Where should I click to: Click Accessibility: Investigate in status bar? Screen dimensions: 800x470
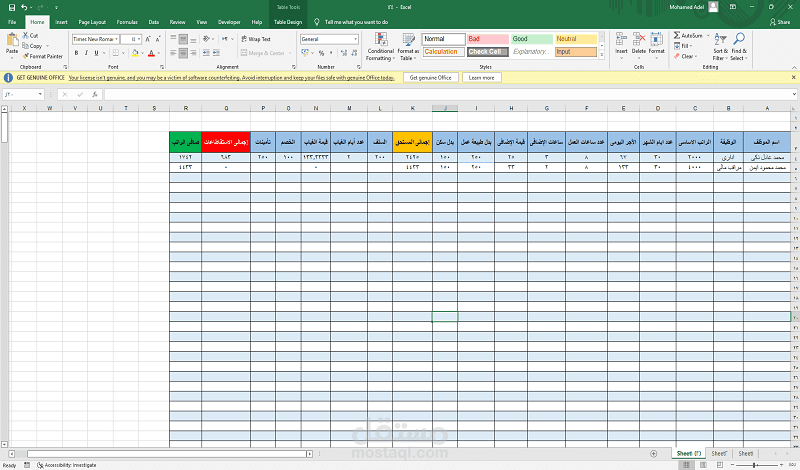[x=66, y=465]
